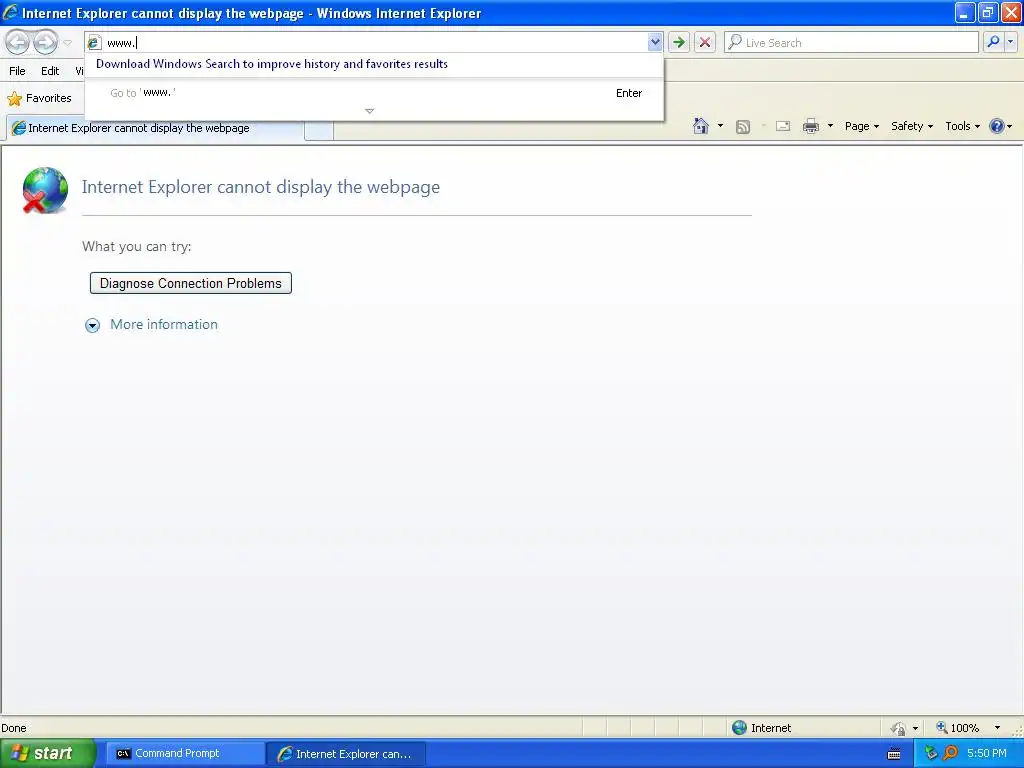The height and width of the screenshot is (768, 1024).
Task: Switch to Command Prompt taskbar item
Action: [x=184, y=754]
